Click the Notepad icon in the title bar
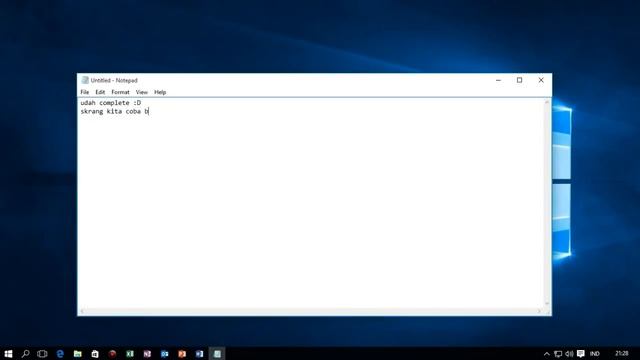The height and width of the screenshot is (360, 640). (x=85, y=80)
